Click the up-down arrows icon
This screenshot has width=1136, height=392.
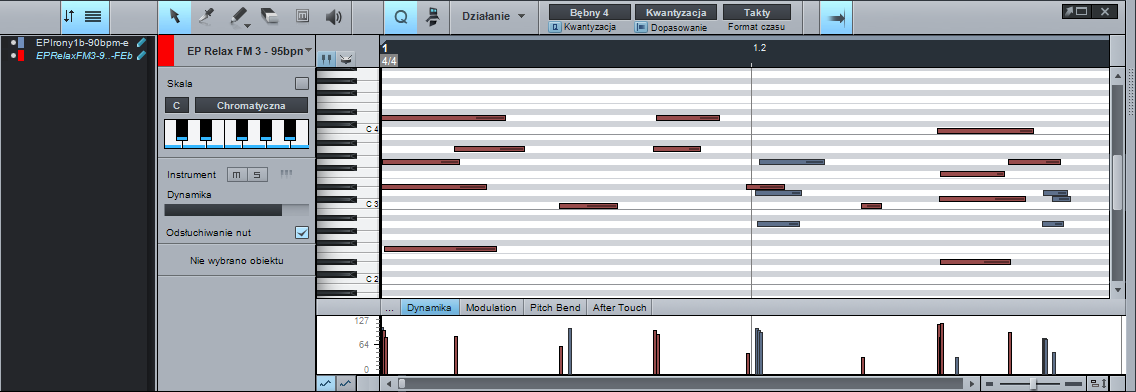69,16
